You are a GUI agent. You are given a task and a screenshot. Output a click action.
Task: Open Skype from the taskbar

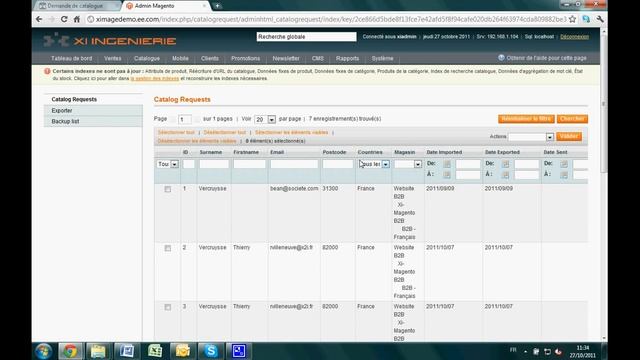click(x=211, y=351)
